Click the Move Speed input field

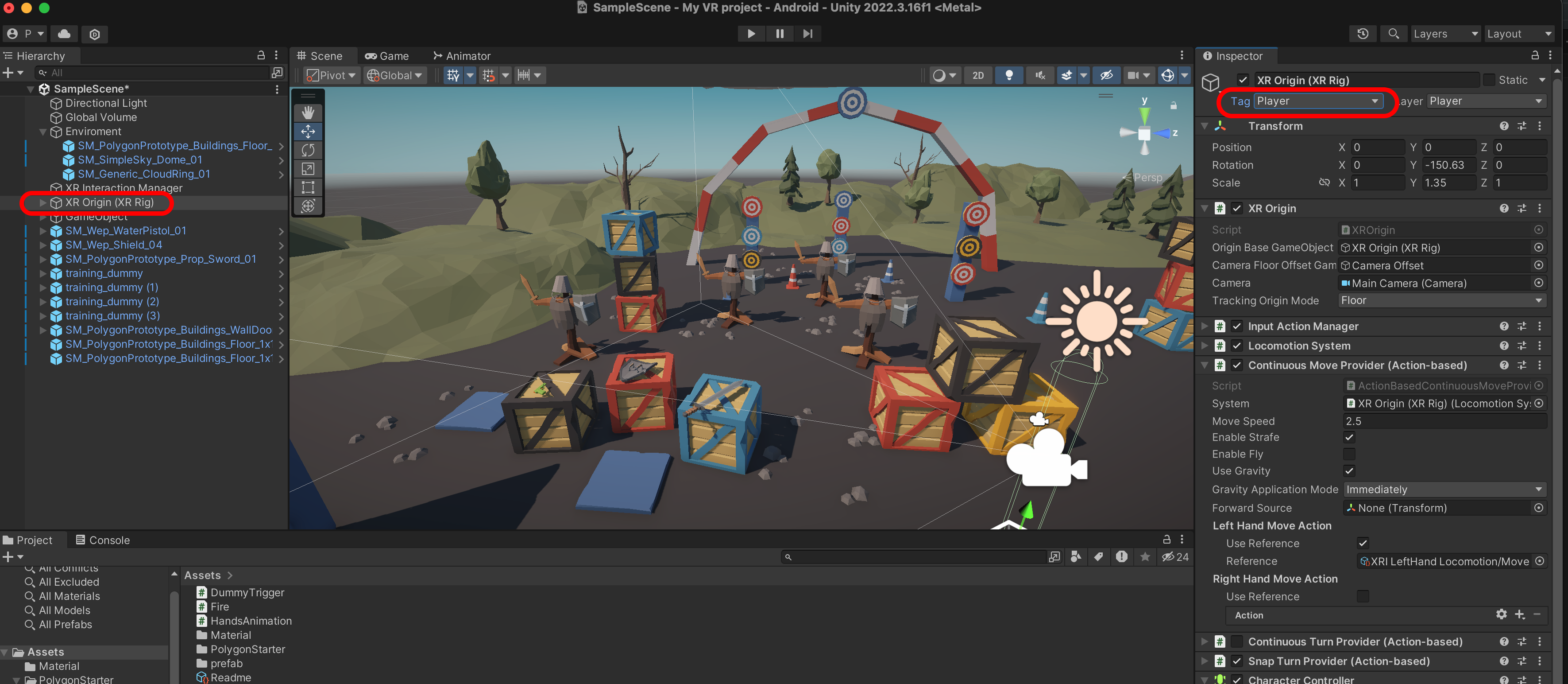(x=1444, y=421)
